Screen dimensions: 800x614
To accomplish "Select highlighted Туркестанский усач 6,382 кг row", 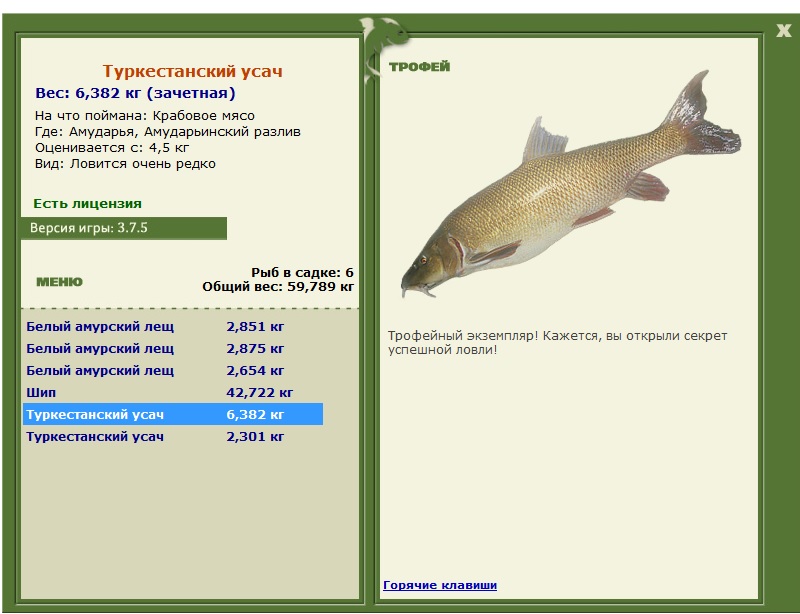I will (x=173, y=414).
